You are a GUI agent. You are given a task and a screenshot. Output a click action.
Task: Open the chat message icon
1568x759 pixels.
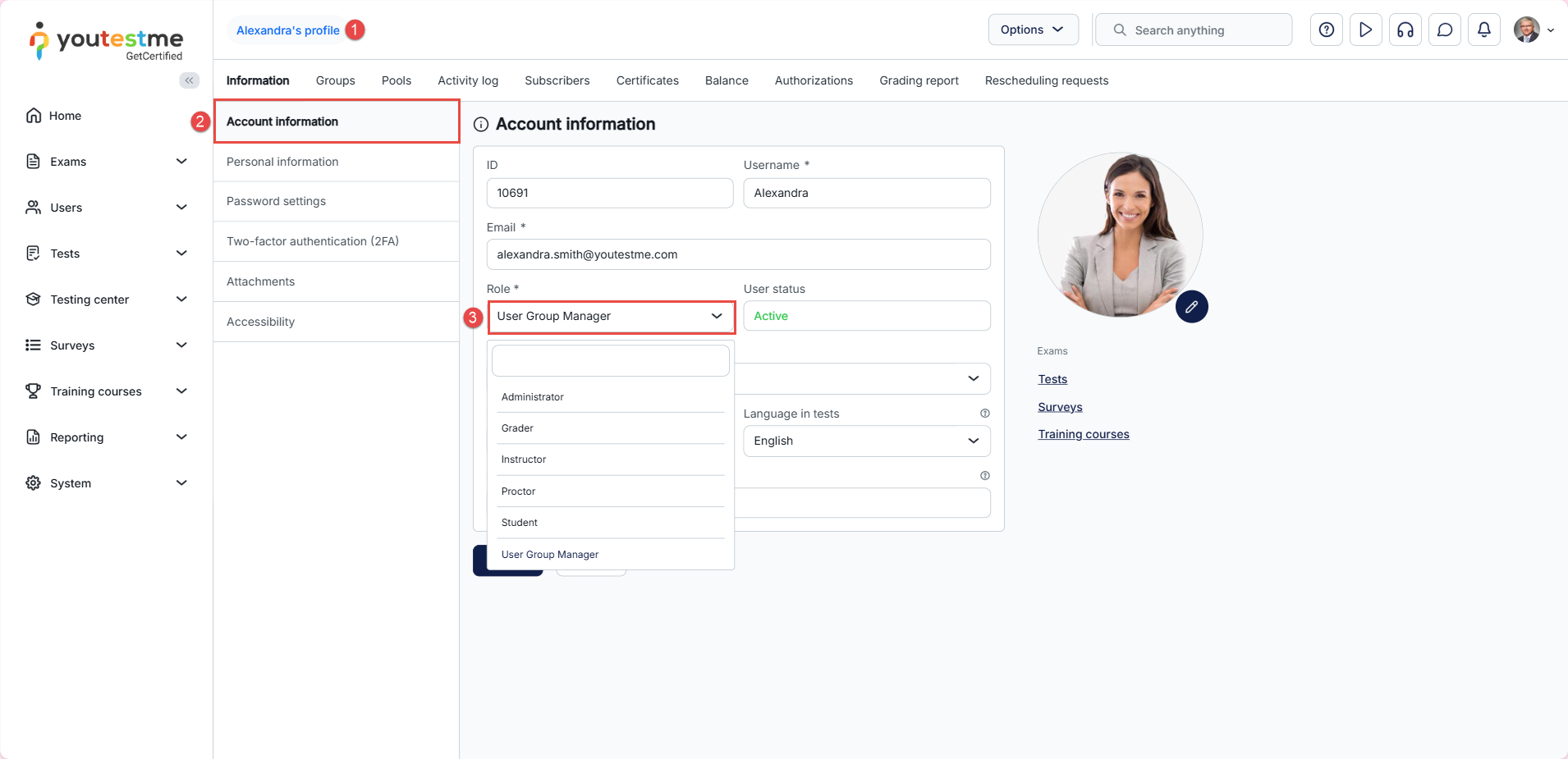pos(1444,30)
